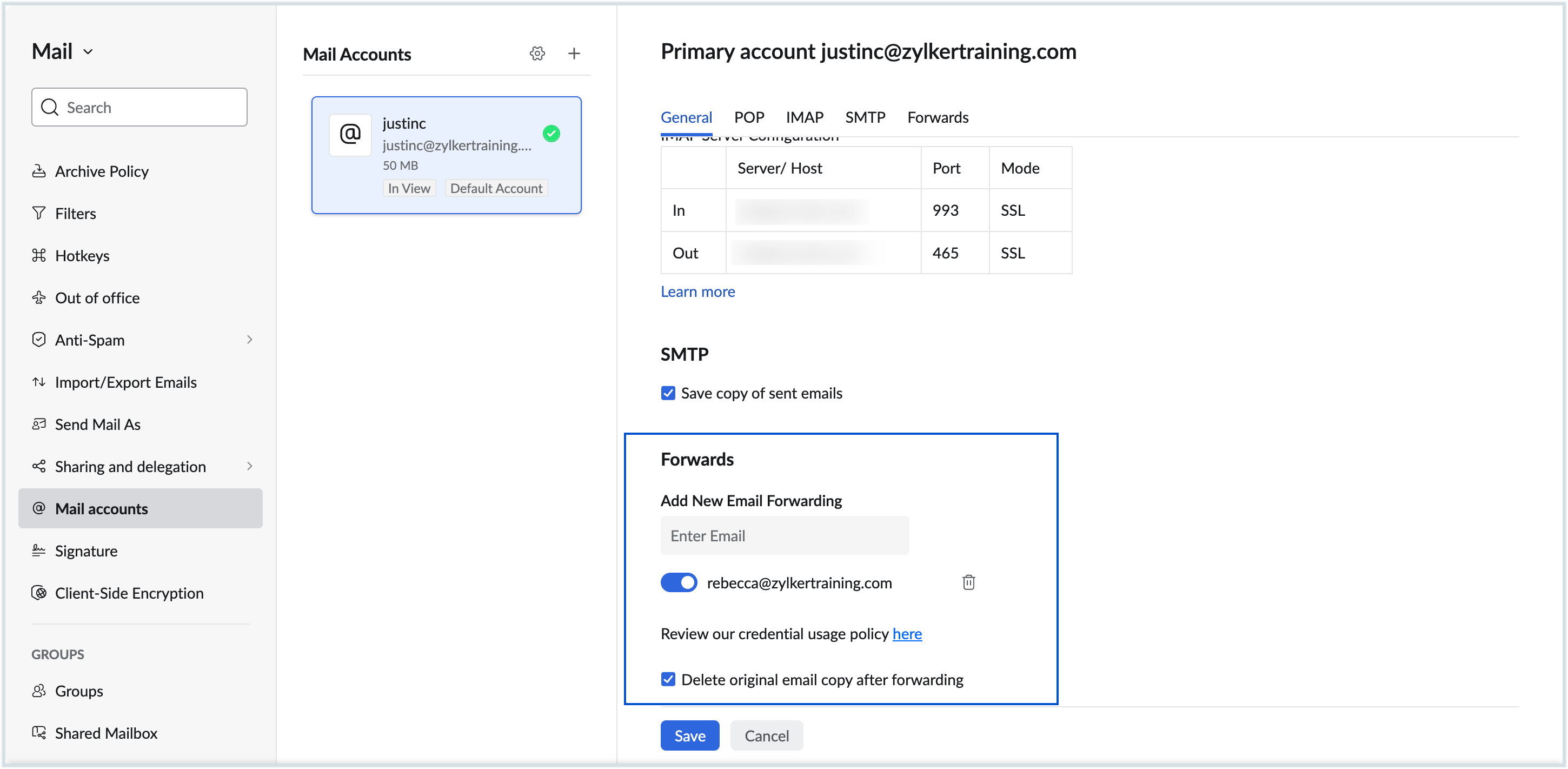Open Client-Side Encryption settings
Image resolution: width=1568 pixels, height=769 pixels.
click(129, 592)
